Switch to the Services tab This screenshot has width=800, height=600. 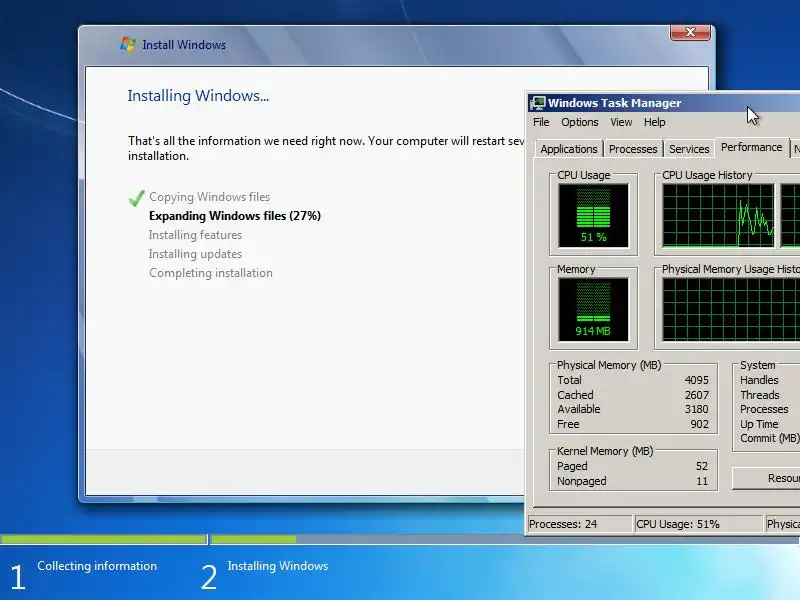click(689, 149)
